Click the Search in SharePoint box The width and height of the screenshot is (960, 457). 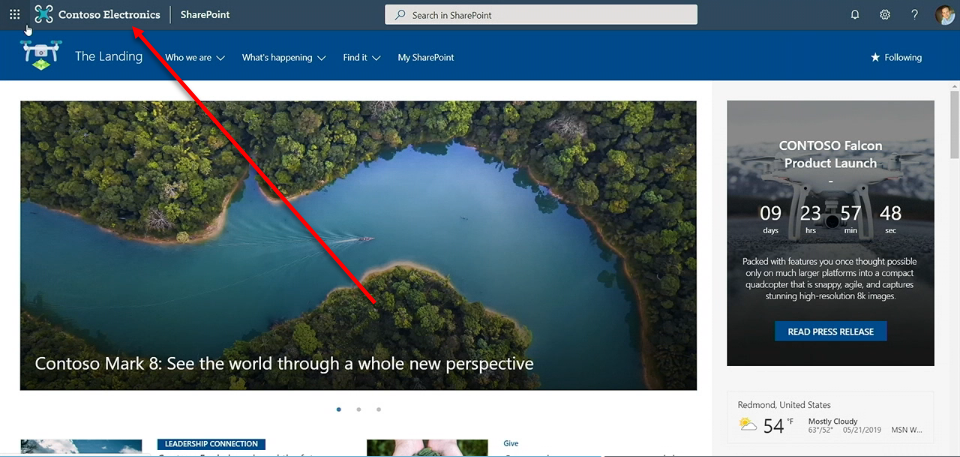(541, 15)
